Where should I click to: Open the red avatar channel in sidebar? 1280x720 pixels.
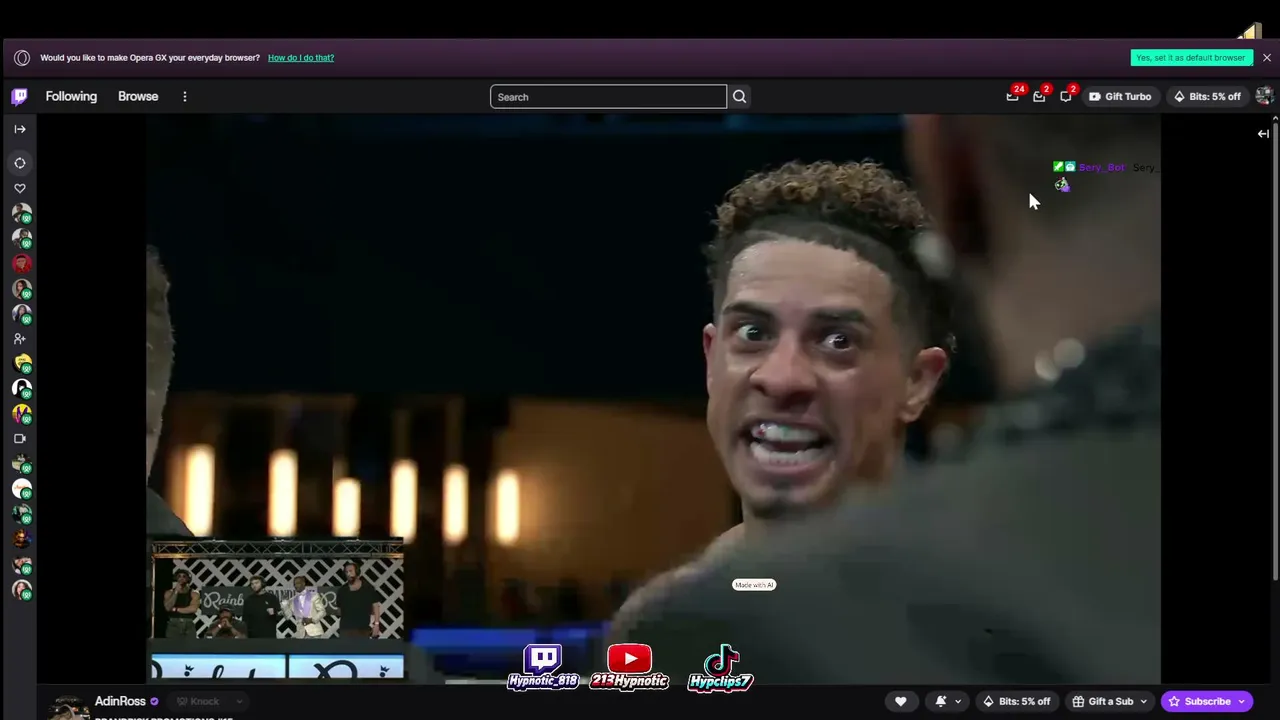(21, 264)
